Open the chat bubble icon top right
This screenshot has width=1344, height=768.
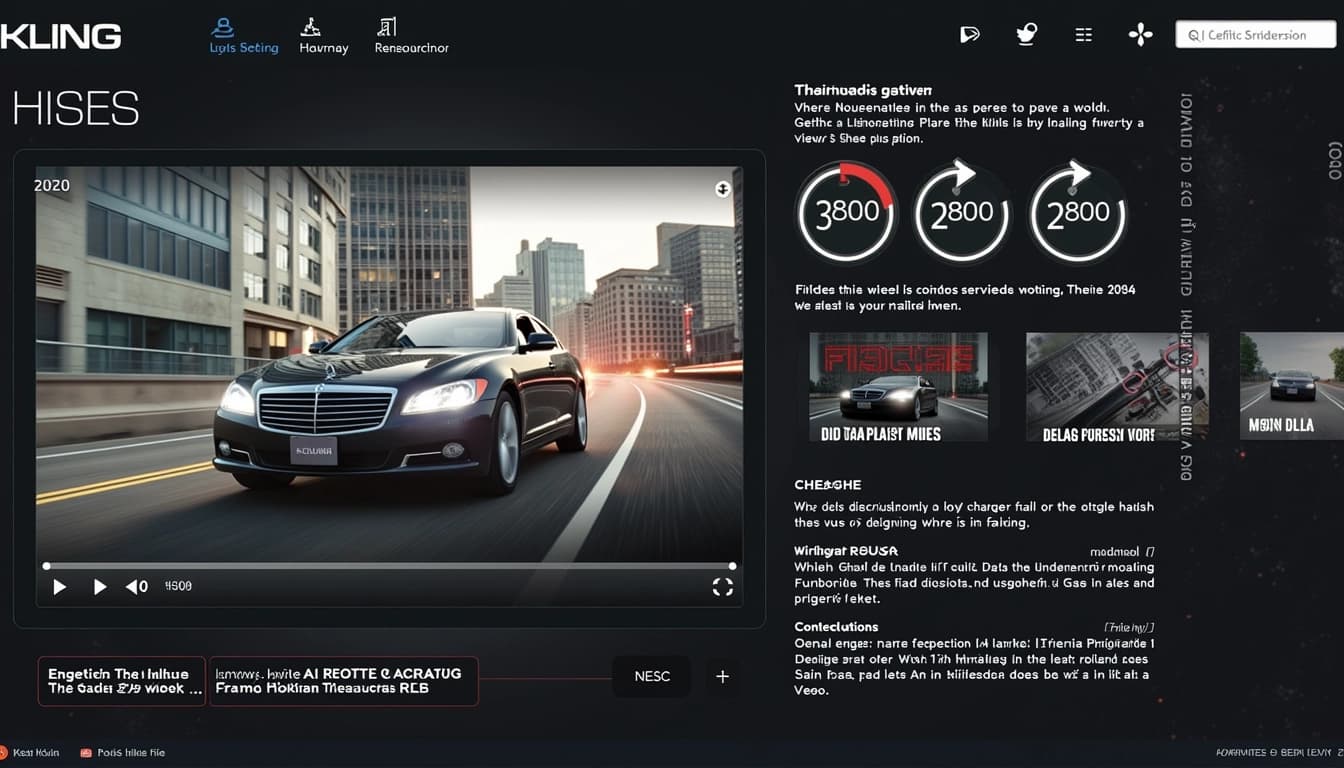(x=969, y=33)
